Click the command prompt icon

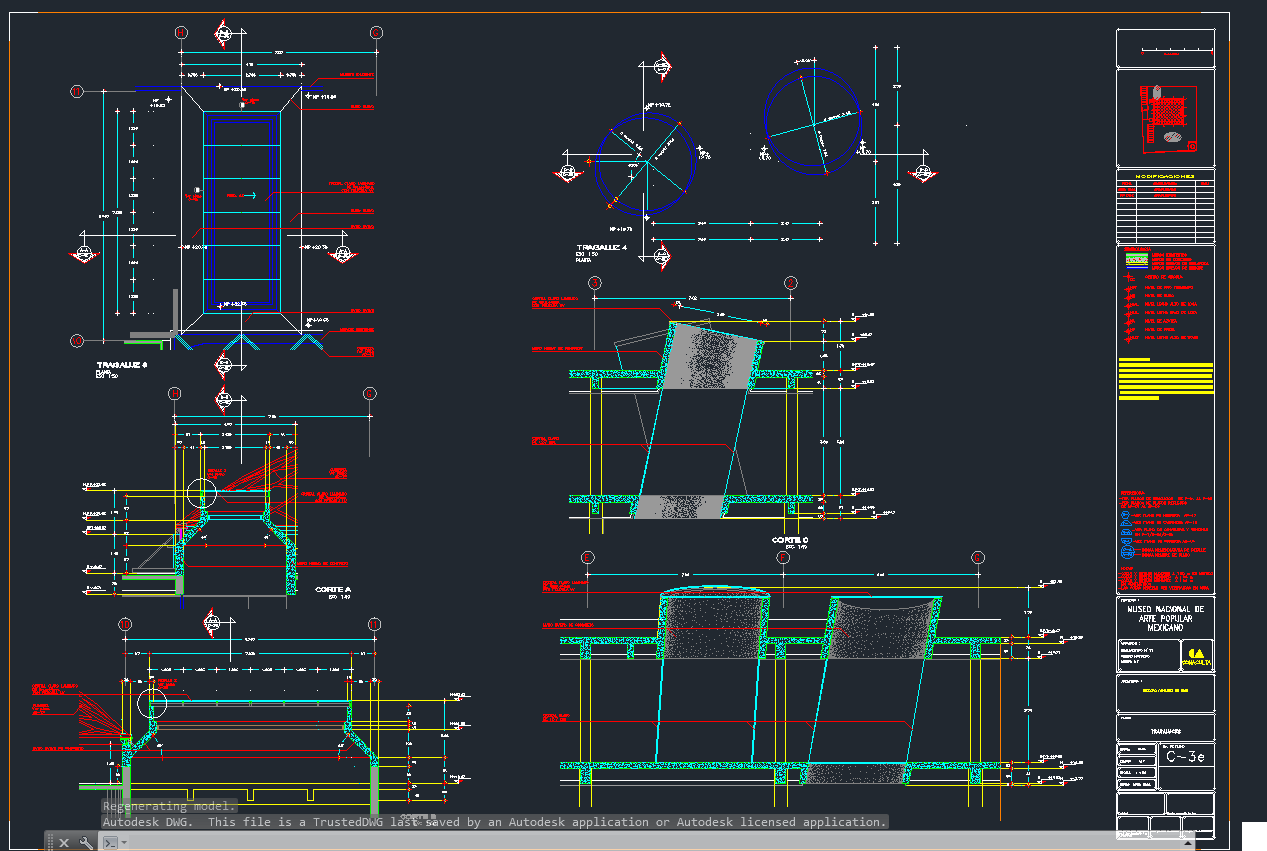point(110,842)
